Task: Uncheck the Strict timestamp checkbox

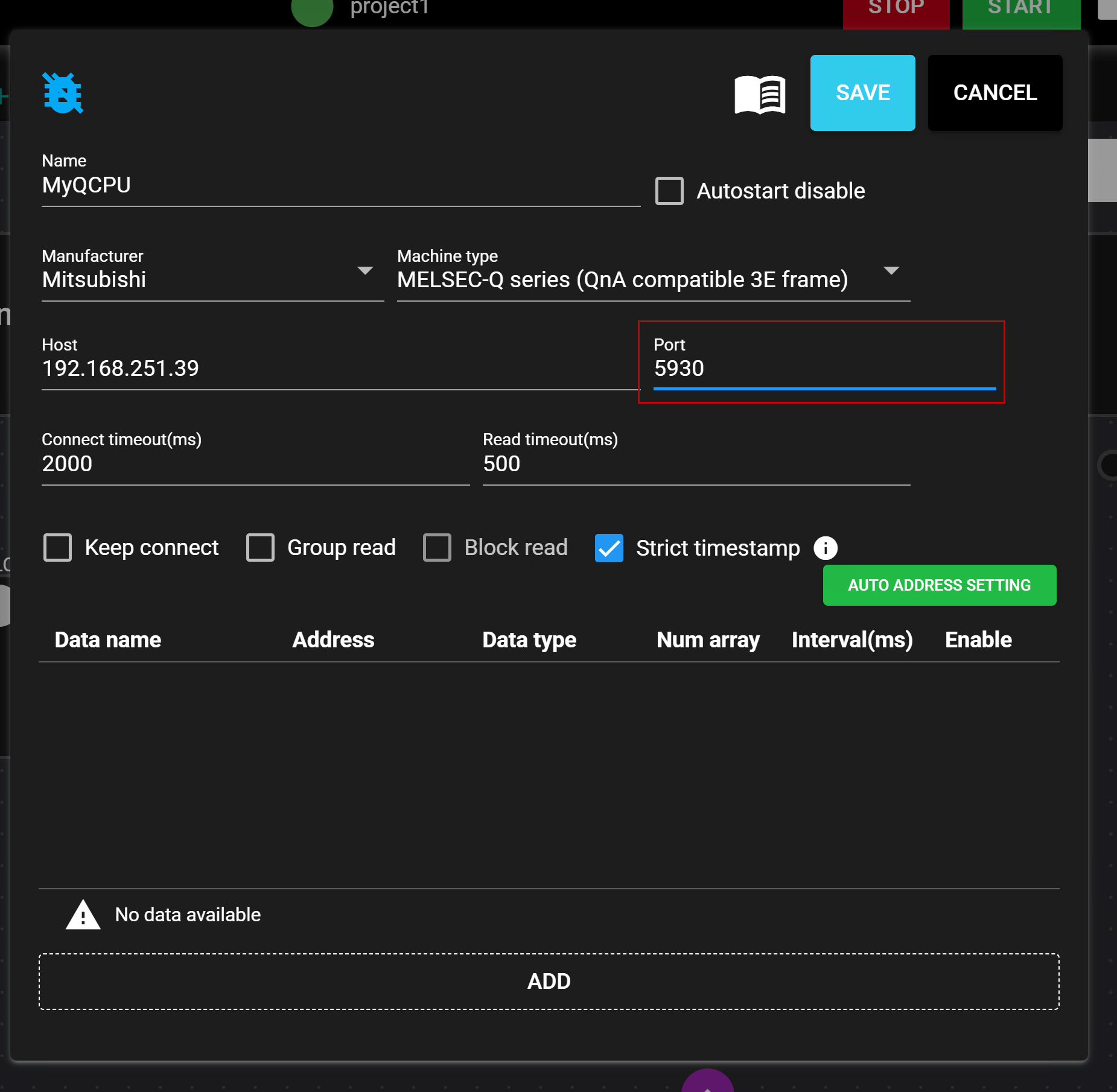Action: [609, 548]
